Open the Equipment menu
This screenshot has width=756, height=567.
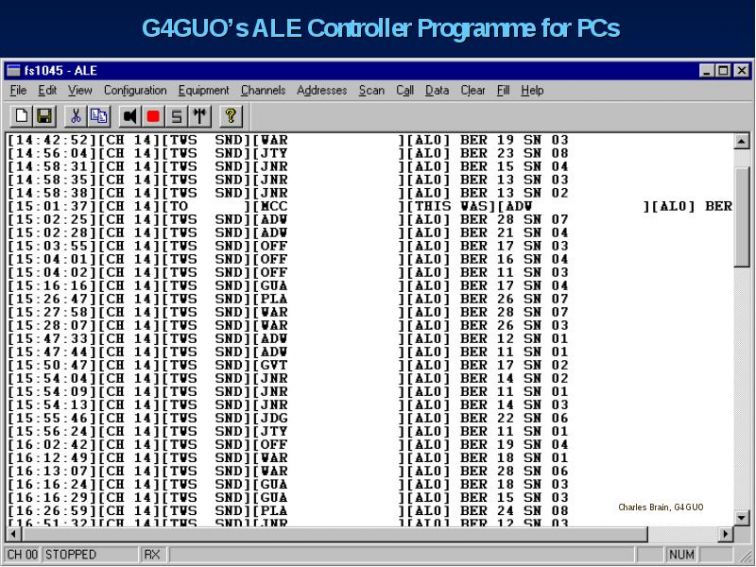click(203, 90)
